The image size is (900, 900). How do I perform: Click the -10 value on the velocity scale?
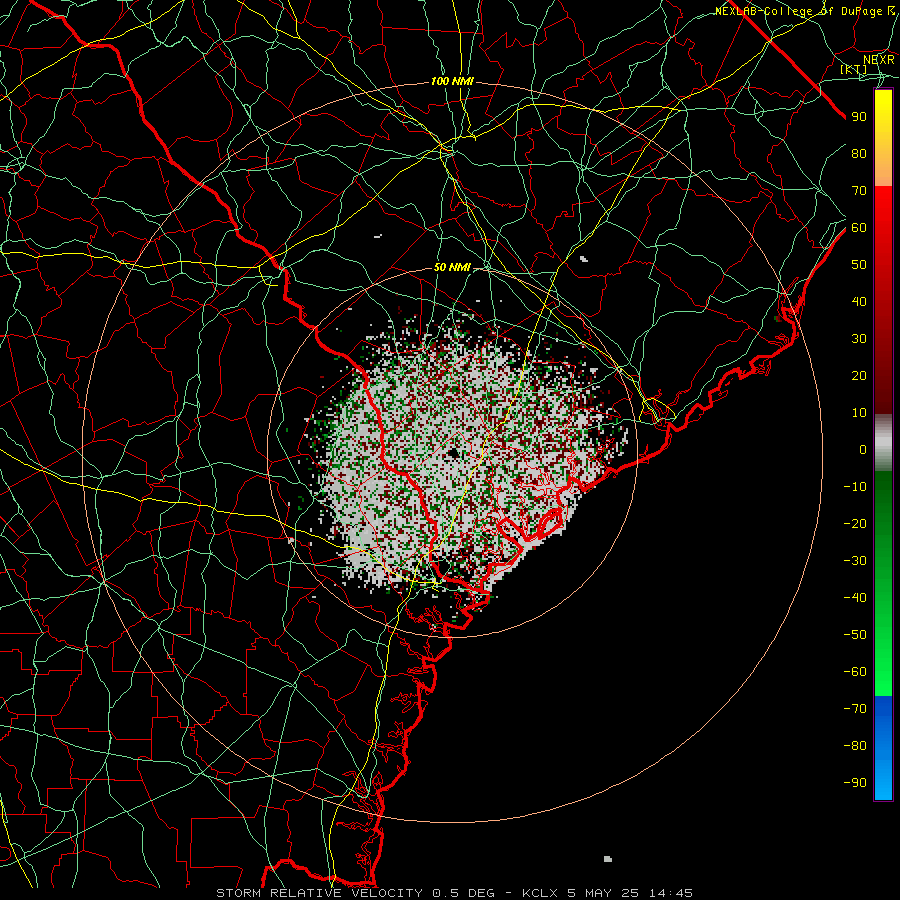(x=855, y=487)
